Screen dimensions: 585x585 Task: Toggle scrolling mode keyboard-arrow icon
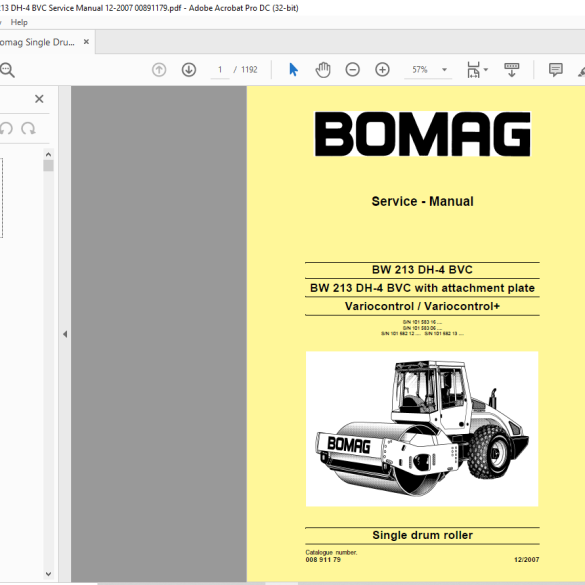point(512,70)
